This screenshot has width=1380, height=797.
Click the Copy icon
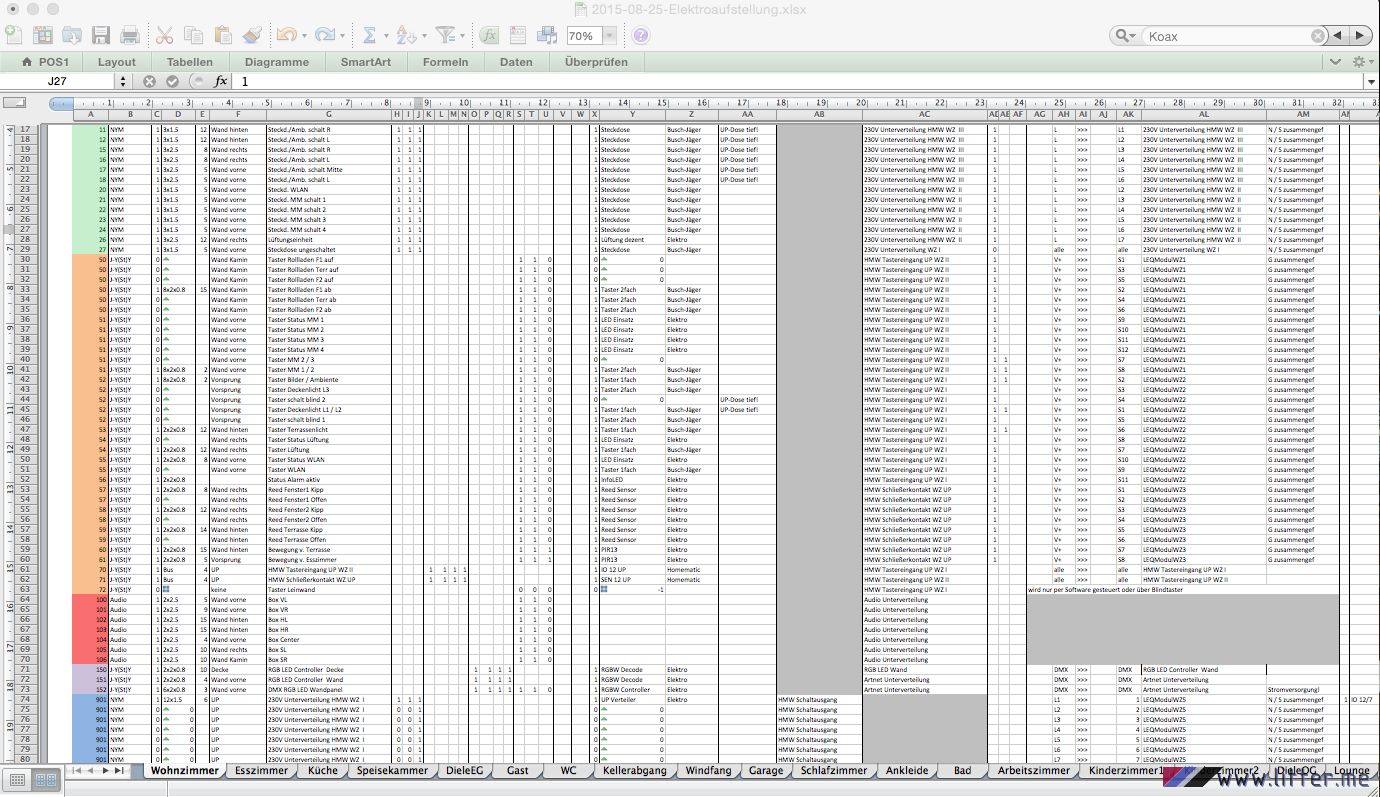click(x=194, y=35)
